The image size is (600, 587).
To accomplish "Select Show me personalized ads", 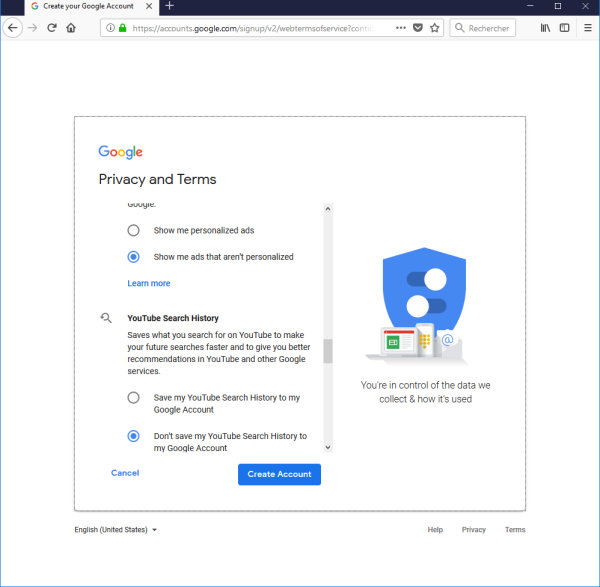I will click(x=134, y=230).
